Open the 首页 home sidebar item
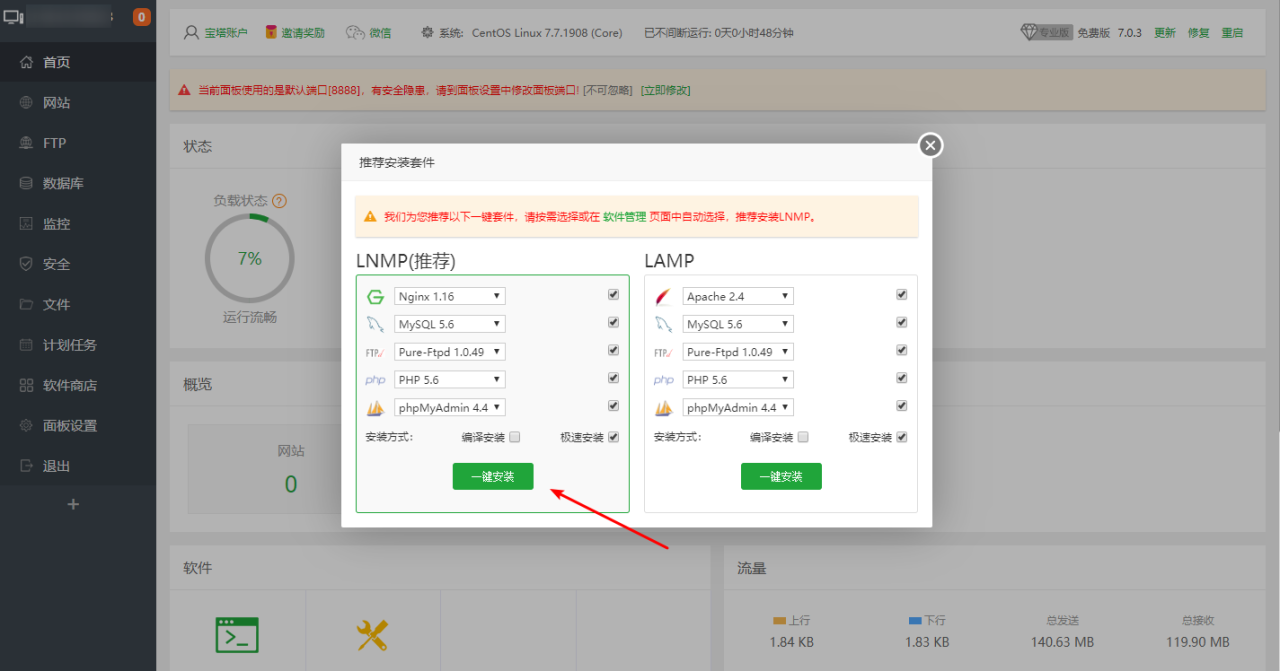1280x671 pixels. (78, 62)
